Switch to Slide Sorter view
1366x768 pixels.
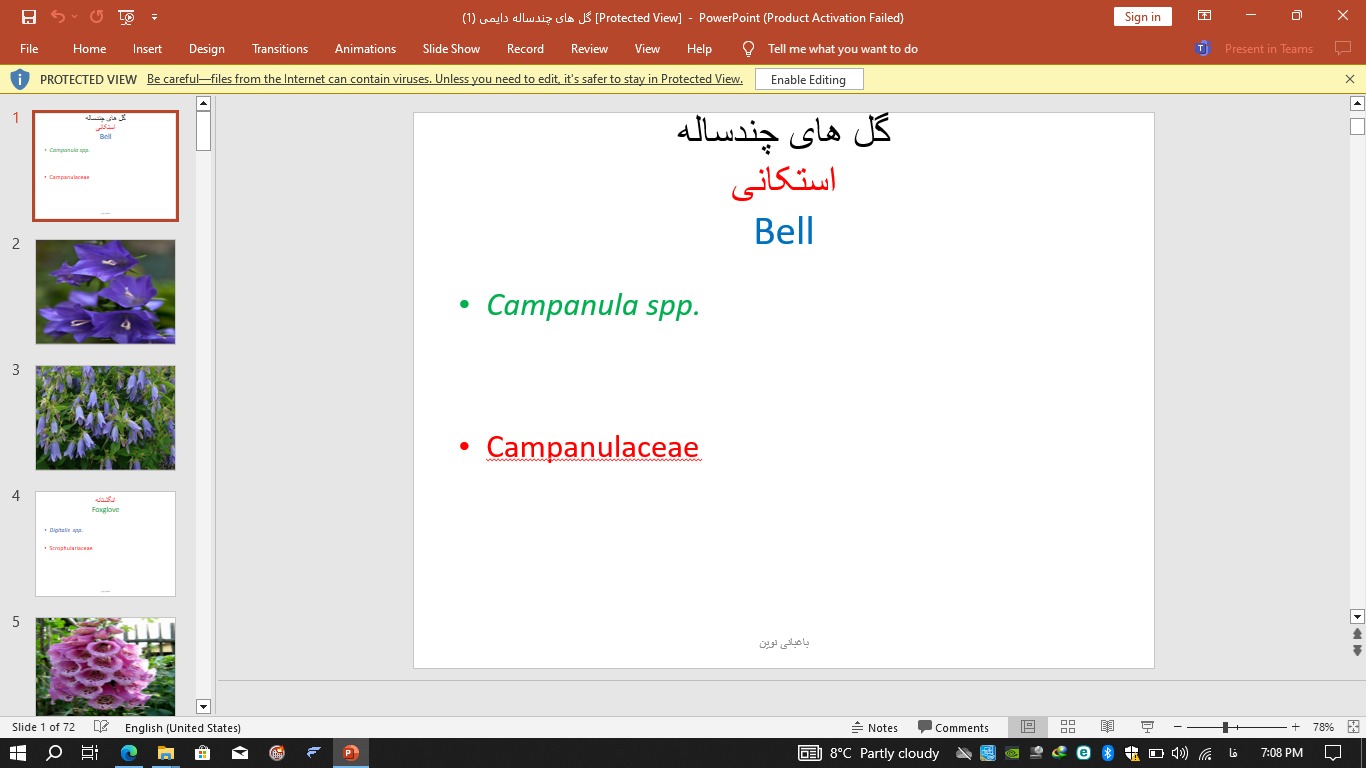[x=1067, y=727]
